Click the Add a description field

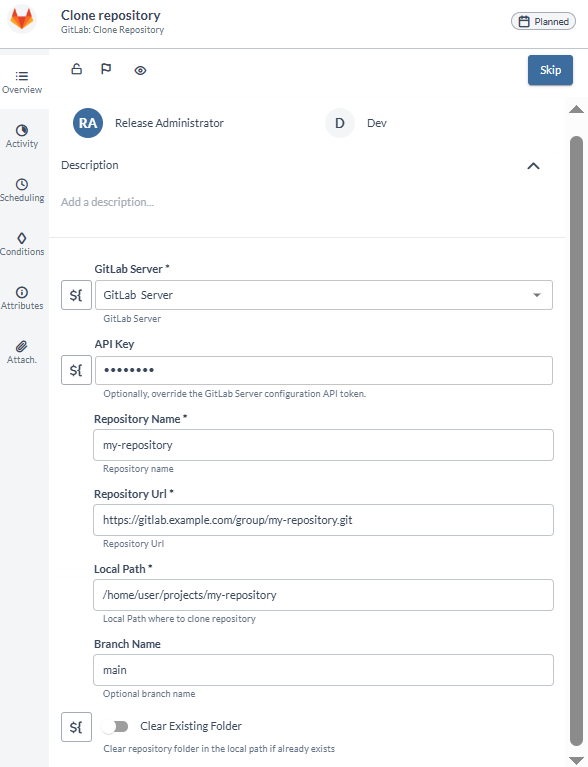(x=107, y=202)
